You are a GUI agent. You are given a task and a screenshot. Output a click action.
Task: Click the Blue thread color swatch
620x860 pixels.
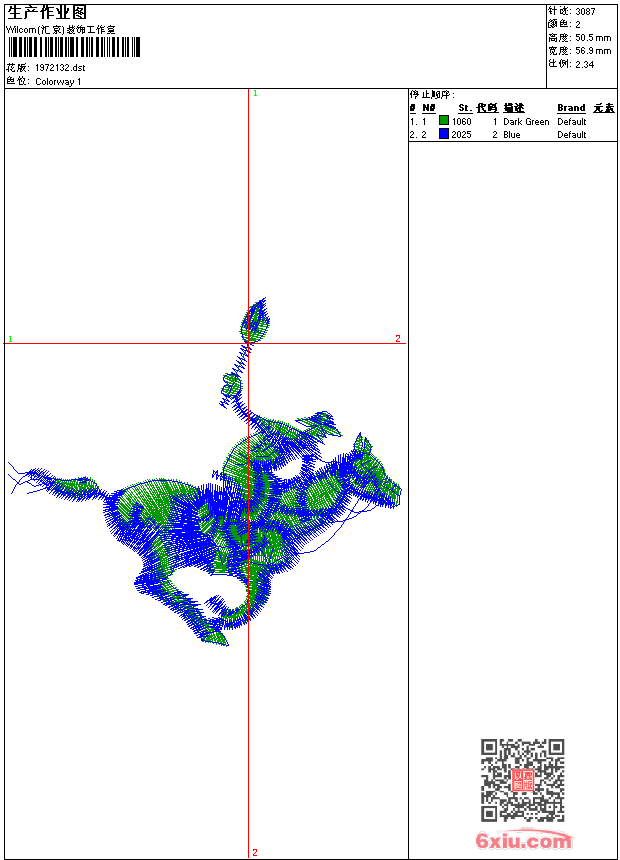444,134
